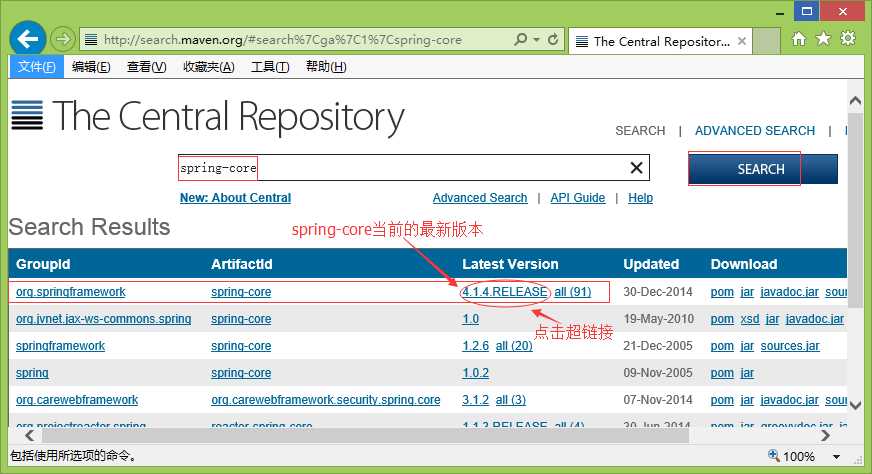
Task: Open all (91) versions link
Action: (x=572, y=292)
